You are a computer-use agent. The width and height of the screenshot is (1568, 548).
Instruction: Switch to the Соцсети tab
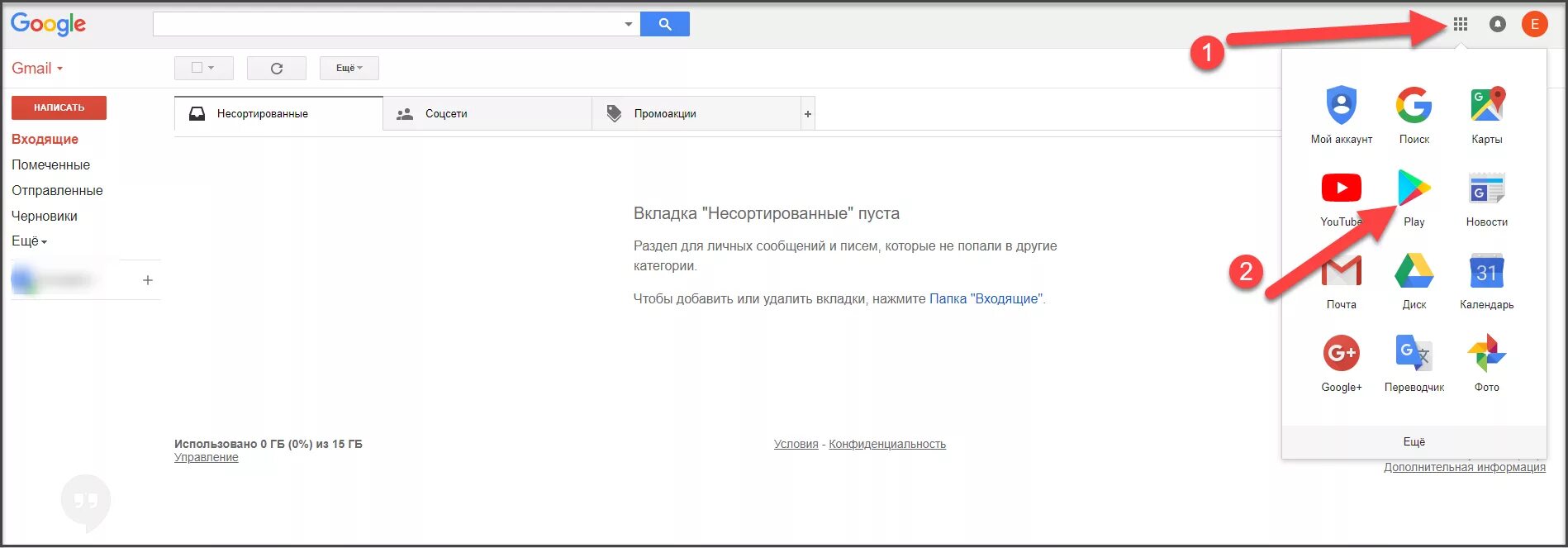tap(487, 113)
